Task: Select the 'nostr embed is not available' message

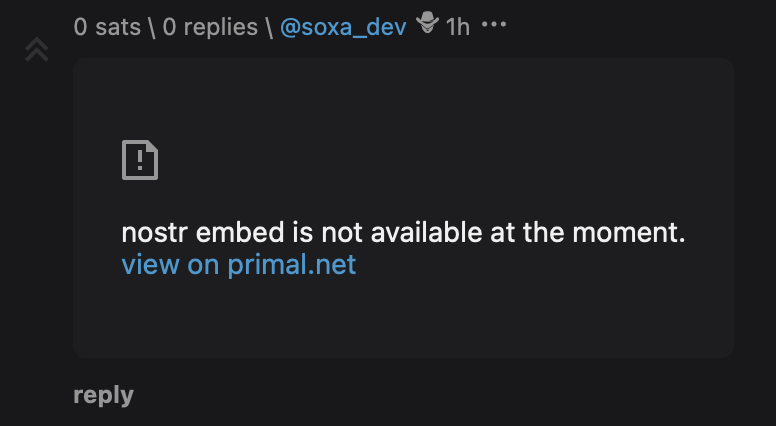Action: tap(403, 232)
